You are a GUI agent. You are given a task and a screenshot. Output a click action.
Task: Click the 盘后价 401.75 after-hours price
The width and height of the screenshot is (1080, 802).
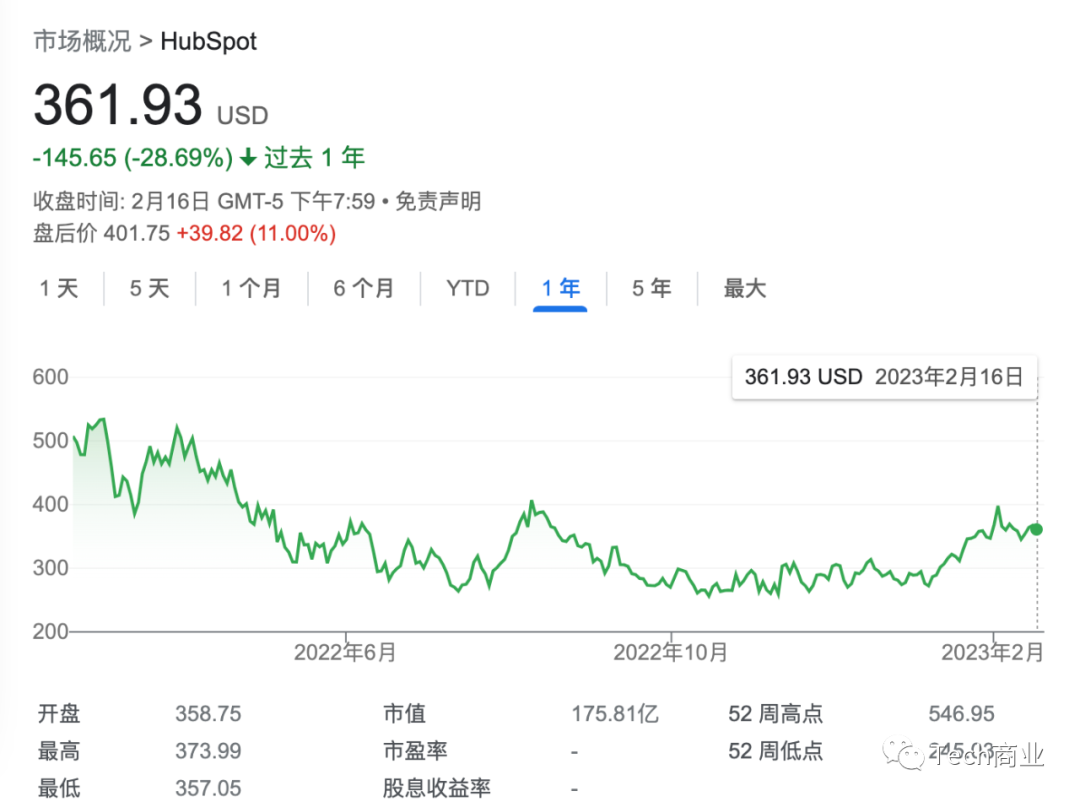click(x=101, y=233)
